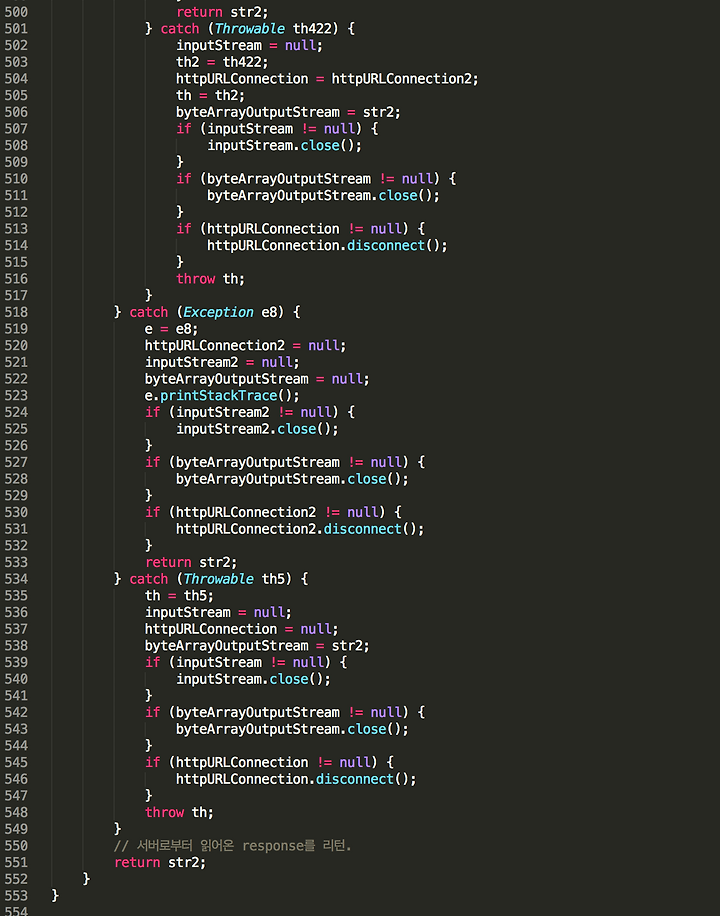Screen dimensions: 720x916
Task: Place cursor on "th = th5;"
Action: tap(179, 596)
